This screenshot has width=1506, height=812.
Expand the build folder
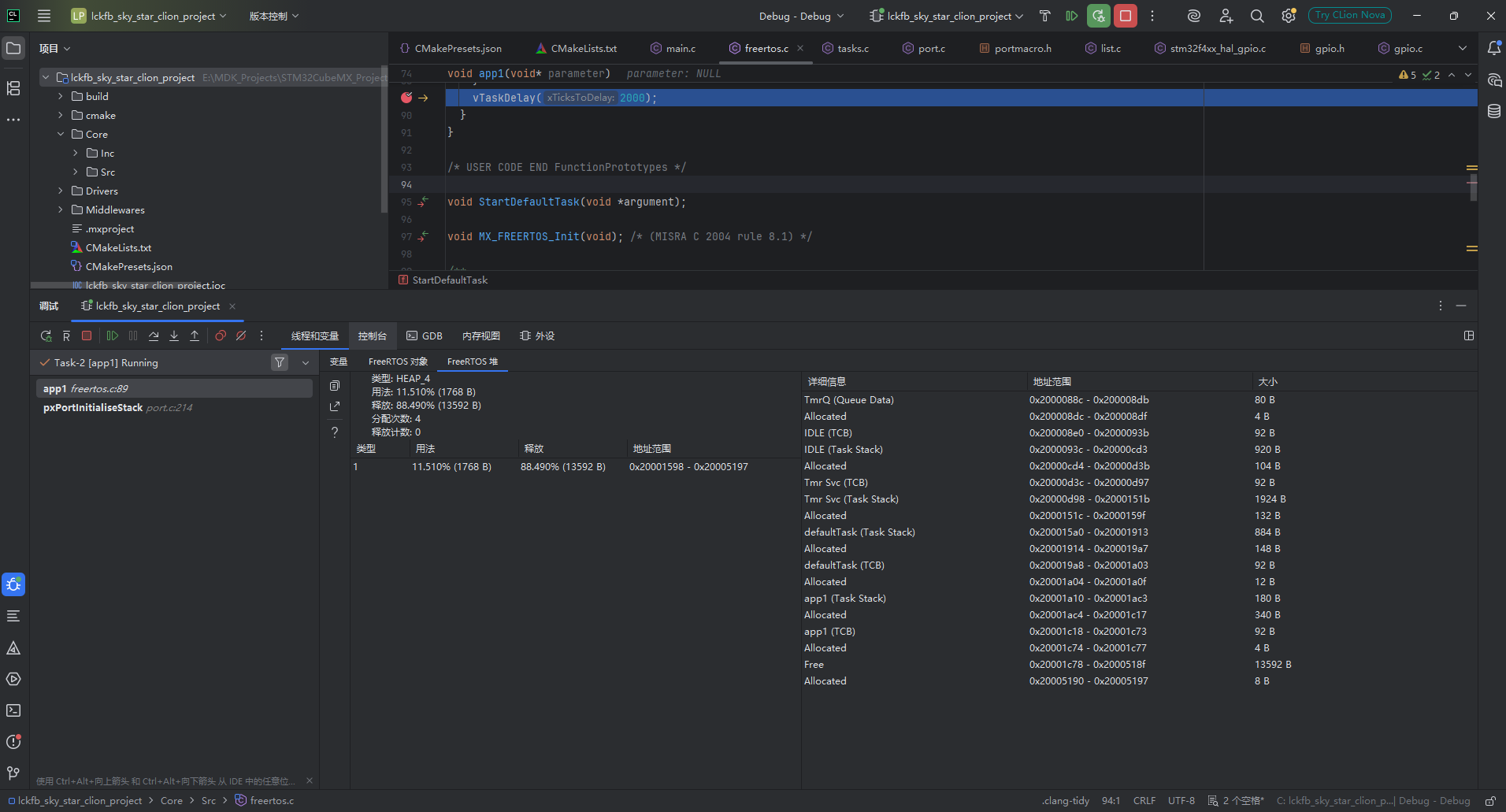tap(61, 96)
